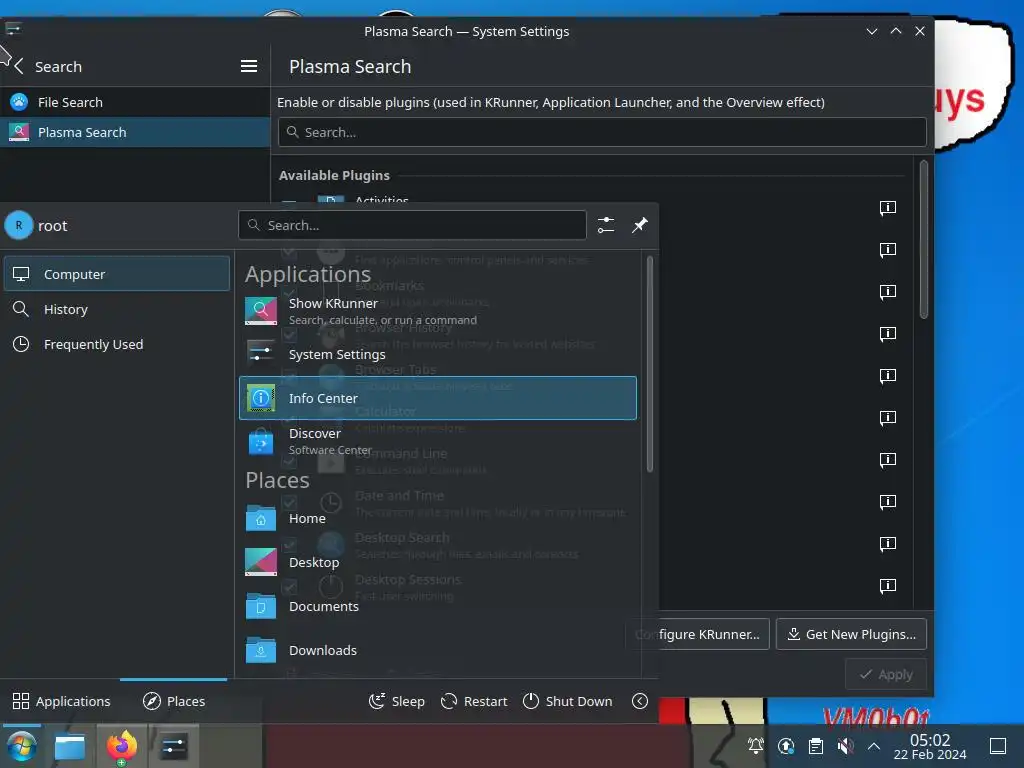
Task: Click the Shut Down button
Action: (568, 701)
